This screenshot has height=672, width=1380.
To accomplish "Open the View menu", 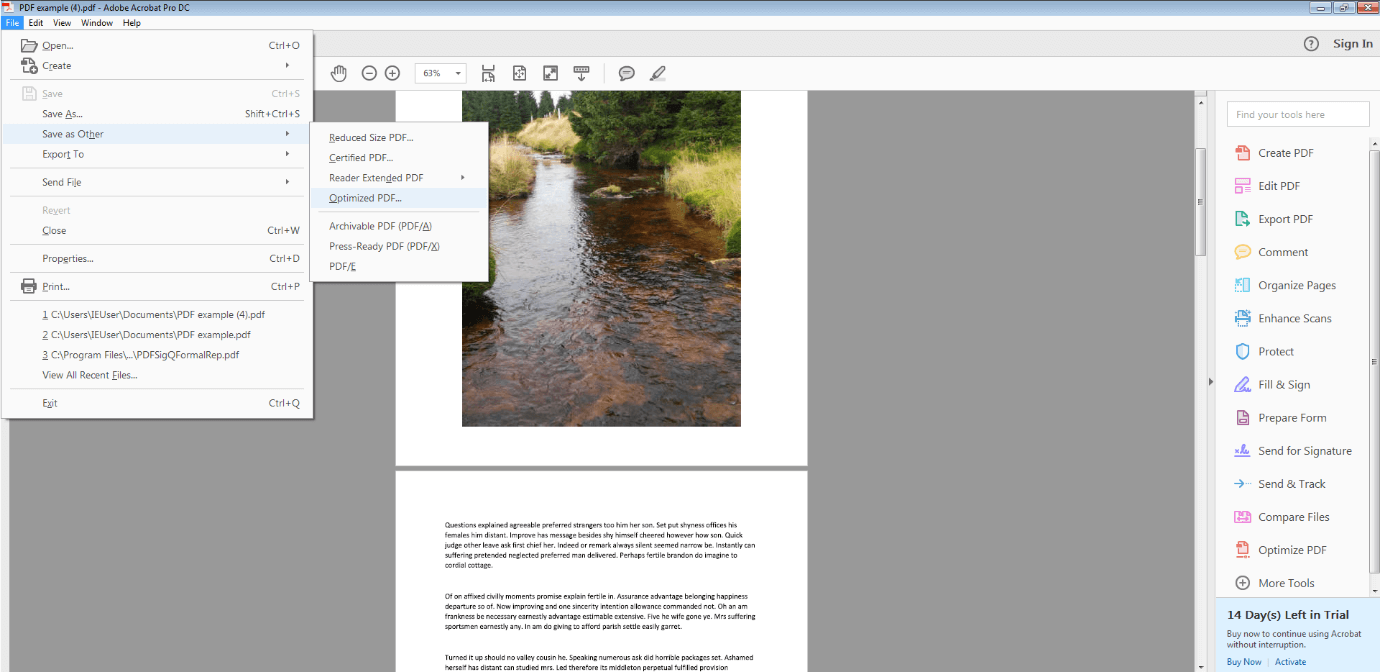I will tap(62, 23).
